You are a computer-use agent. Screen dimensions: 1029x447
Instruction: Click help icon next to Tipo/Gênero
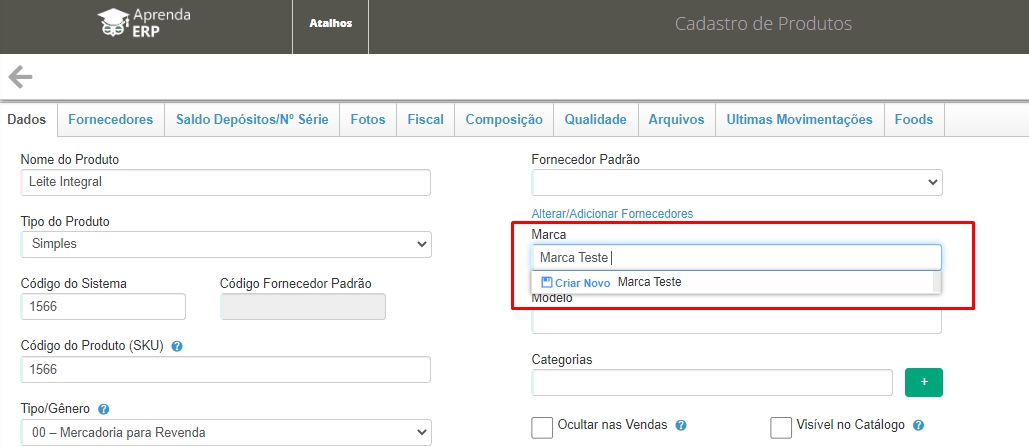coord(104,409)
